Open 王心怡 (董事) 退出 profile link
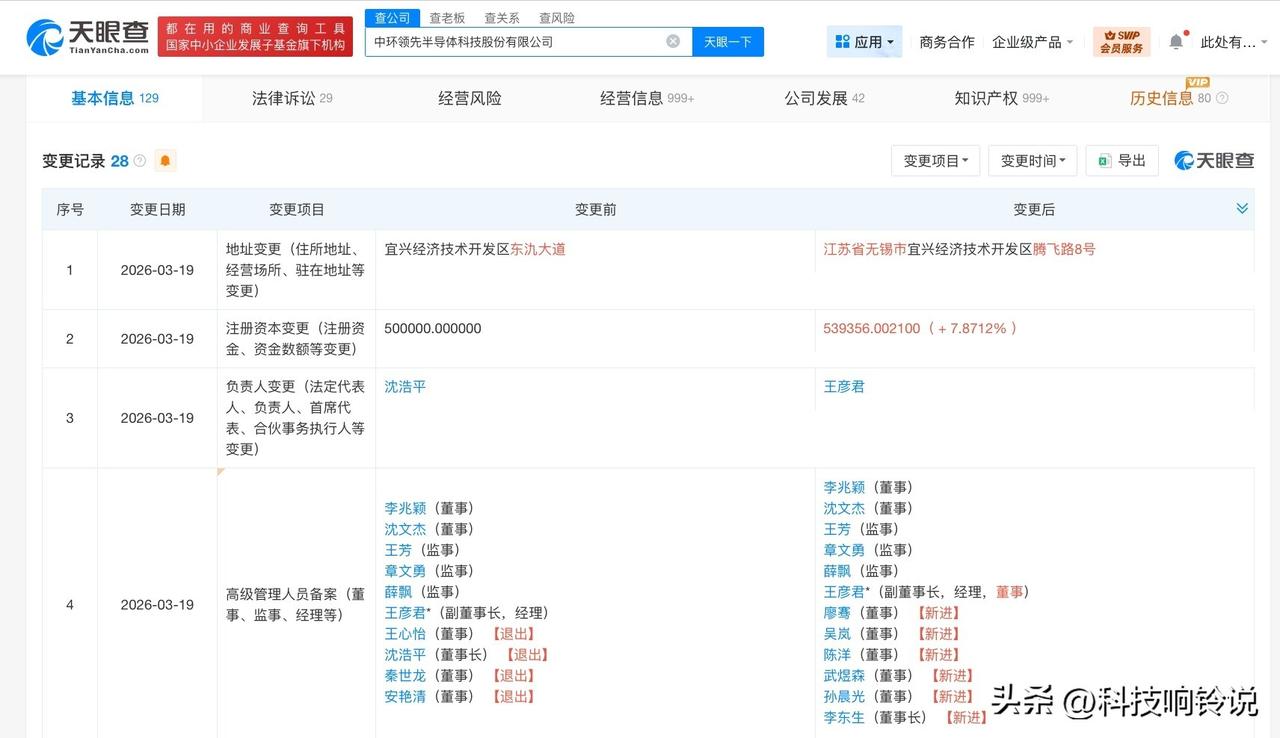 [x=405, y=634]
